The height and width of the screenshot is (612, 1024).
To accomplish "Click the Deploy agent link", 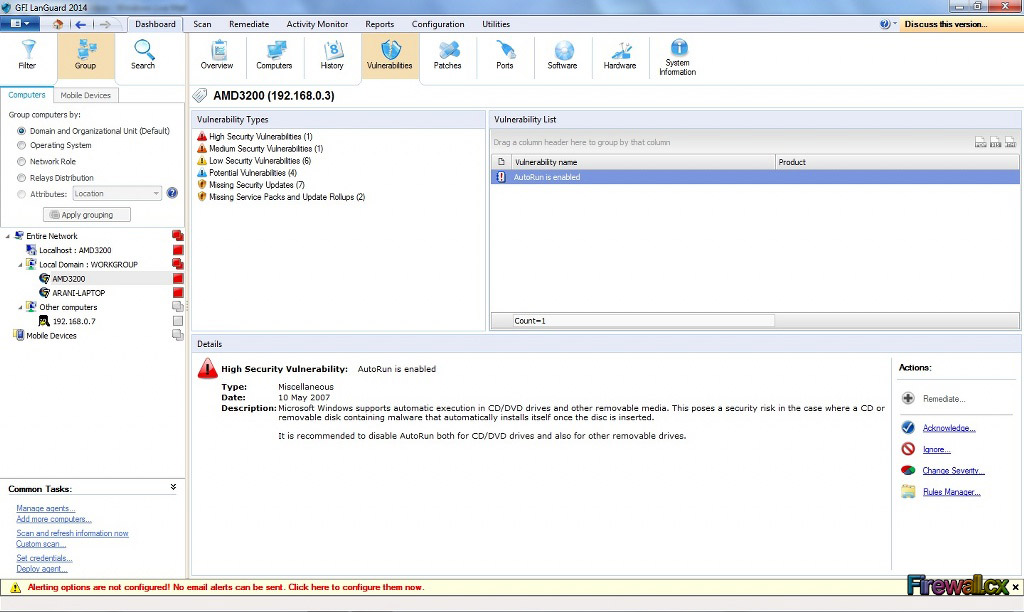I will click(x=42, y=569).
